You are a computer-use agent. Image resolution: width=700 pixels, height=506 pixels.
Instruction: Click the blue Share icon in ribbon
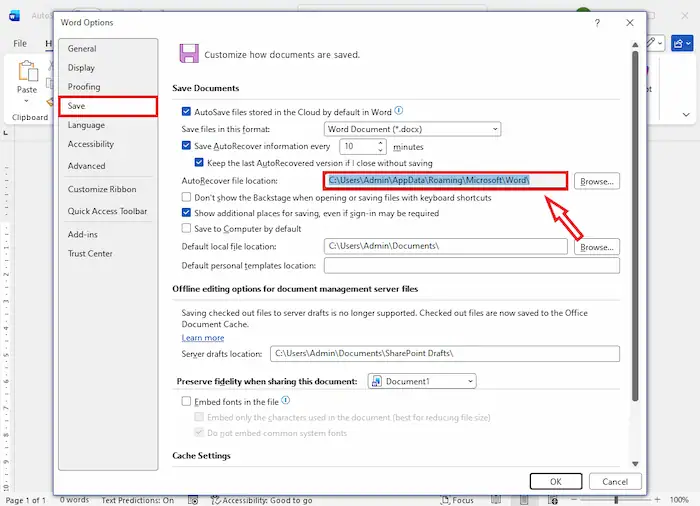(x=683, y=44)
